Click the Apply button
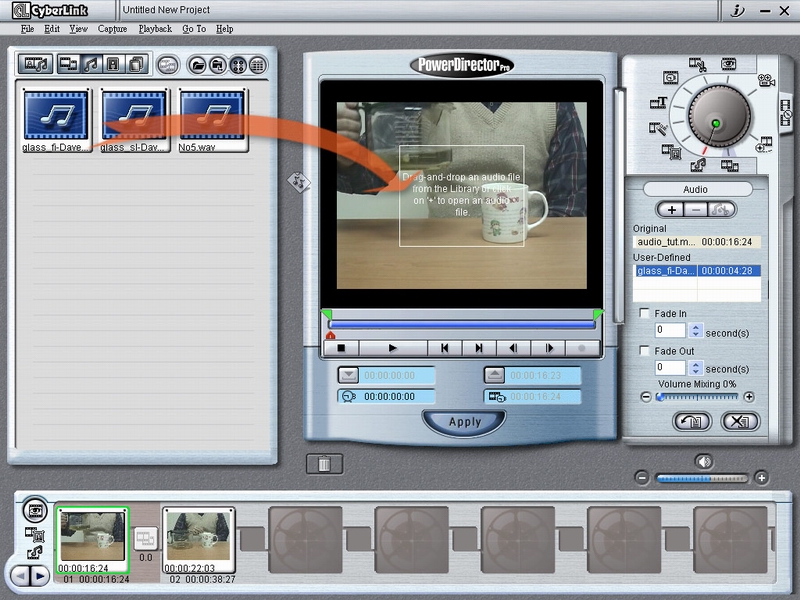 click(x=464, y=422)
